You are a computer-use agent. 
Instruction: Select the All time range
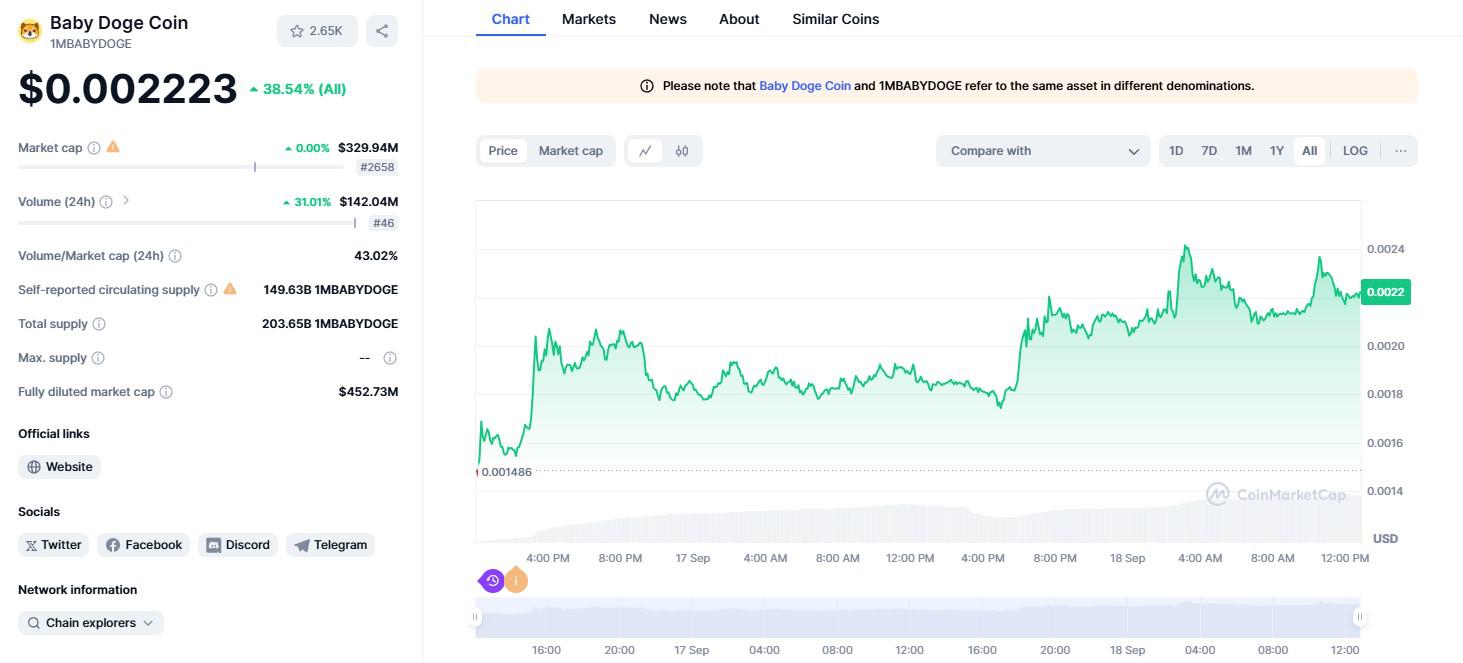point(1310,151)
